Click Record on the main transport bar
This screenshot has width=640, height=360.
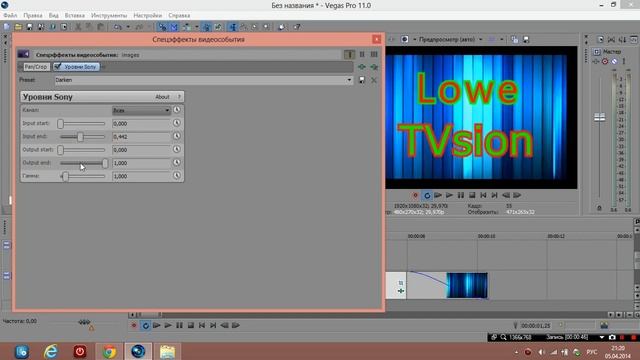tap(134, 325)
